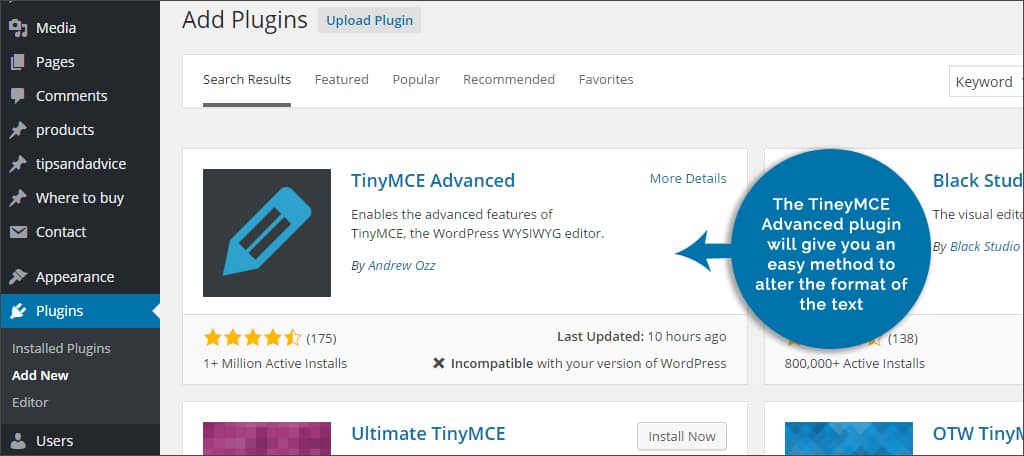Click the Users person icon
Viewport: 1024px width, 456px height.
click(x=18, y=441)
